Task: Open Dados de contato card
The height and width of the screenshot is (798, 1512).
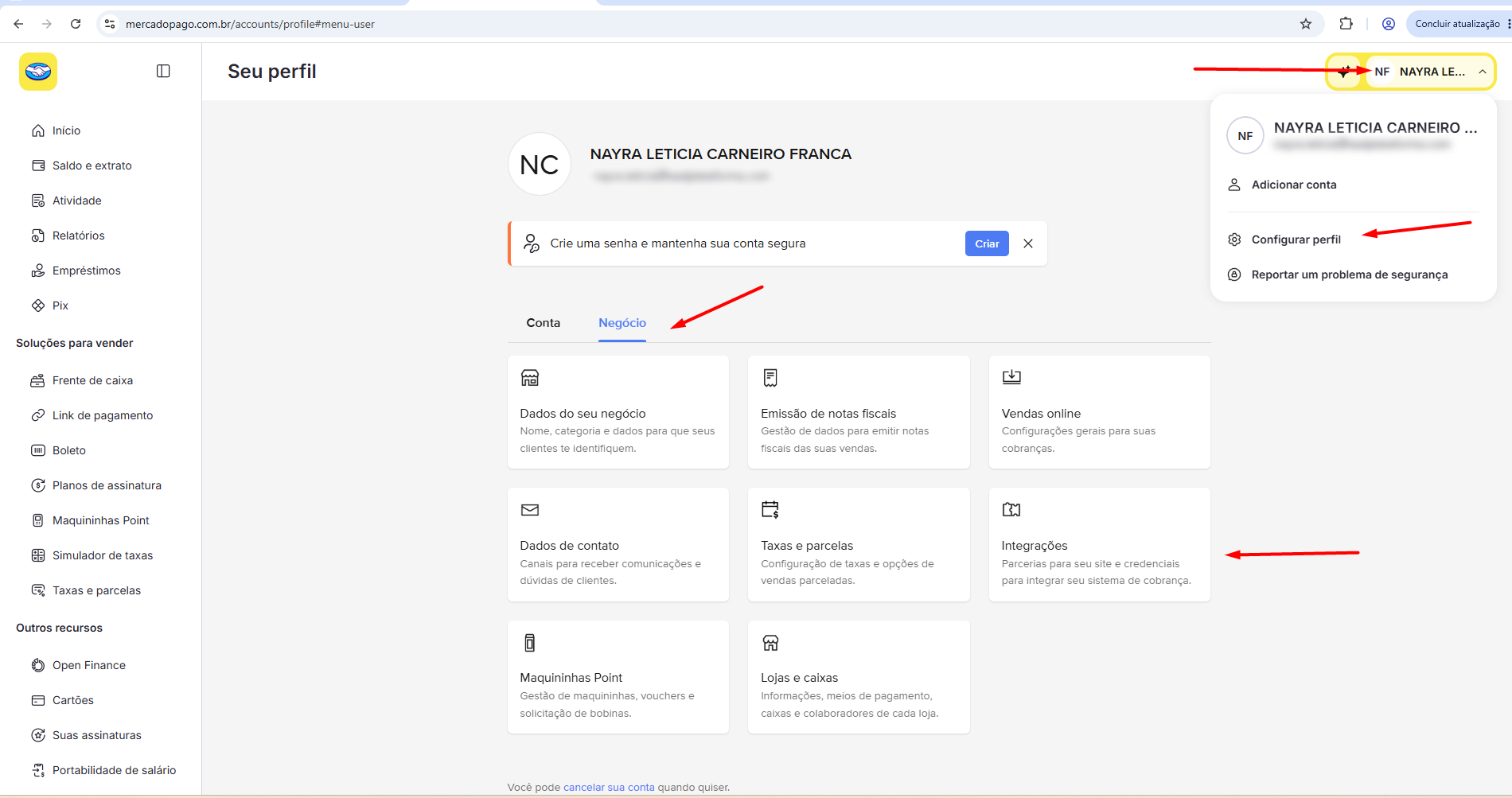Action: click(618, 544)
